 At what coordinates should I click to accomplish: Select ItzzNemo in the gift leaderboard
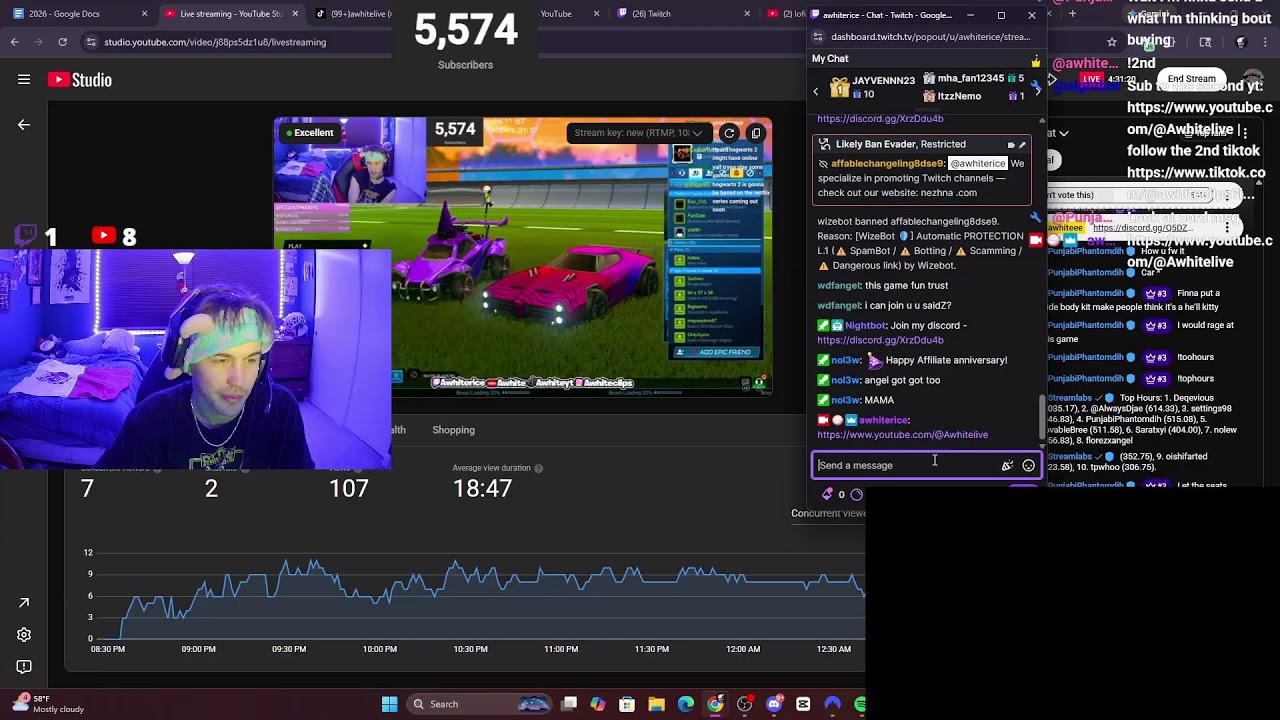(x=972, y=96)
